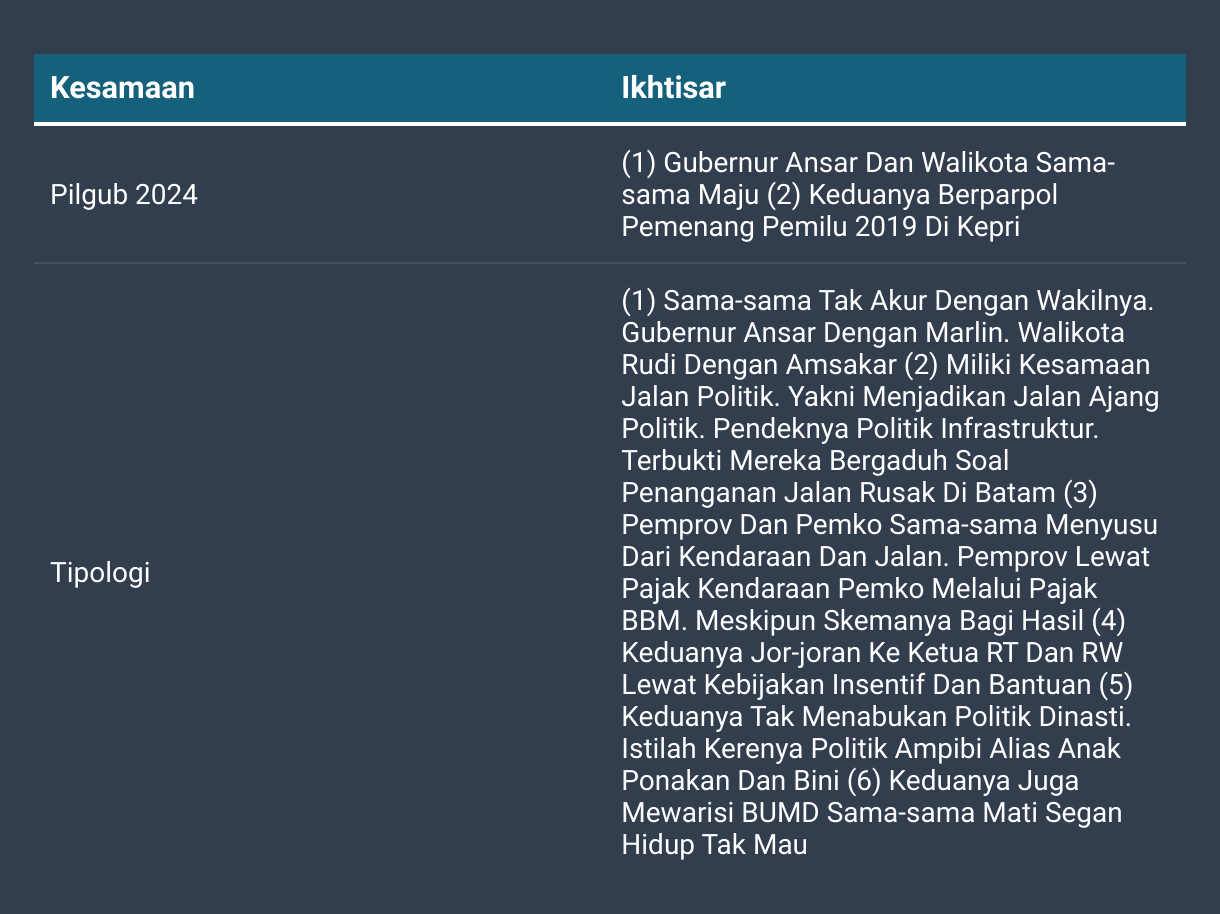
Task: Click the text "Pendeknya Politik Infrastruktur"
Action: 904,428
